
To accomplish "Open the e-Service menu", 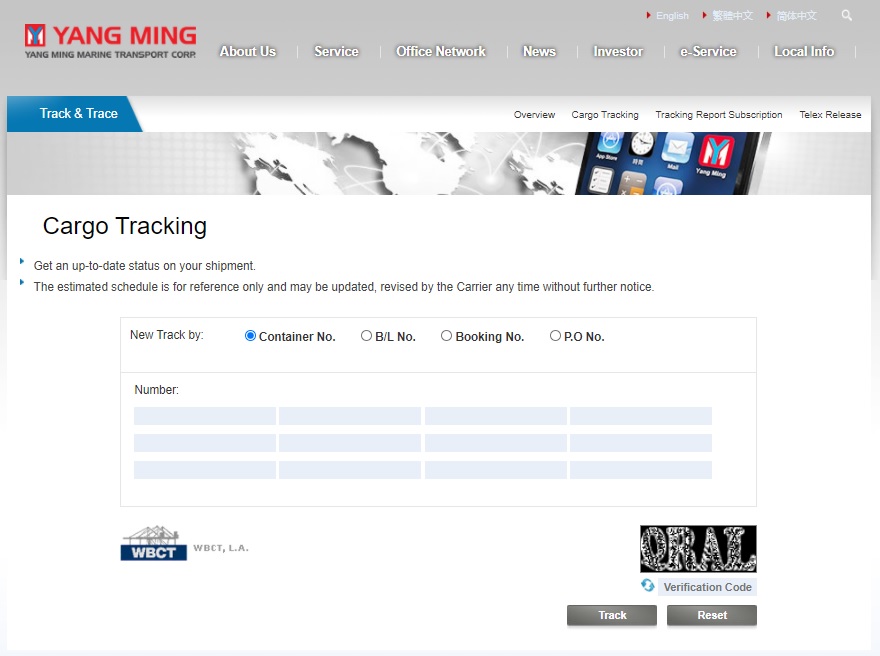I will coord(708,52).
